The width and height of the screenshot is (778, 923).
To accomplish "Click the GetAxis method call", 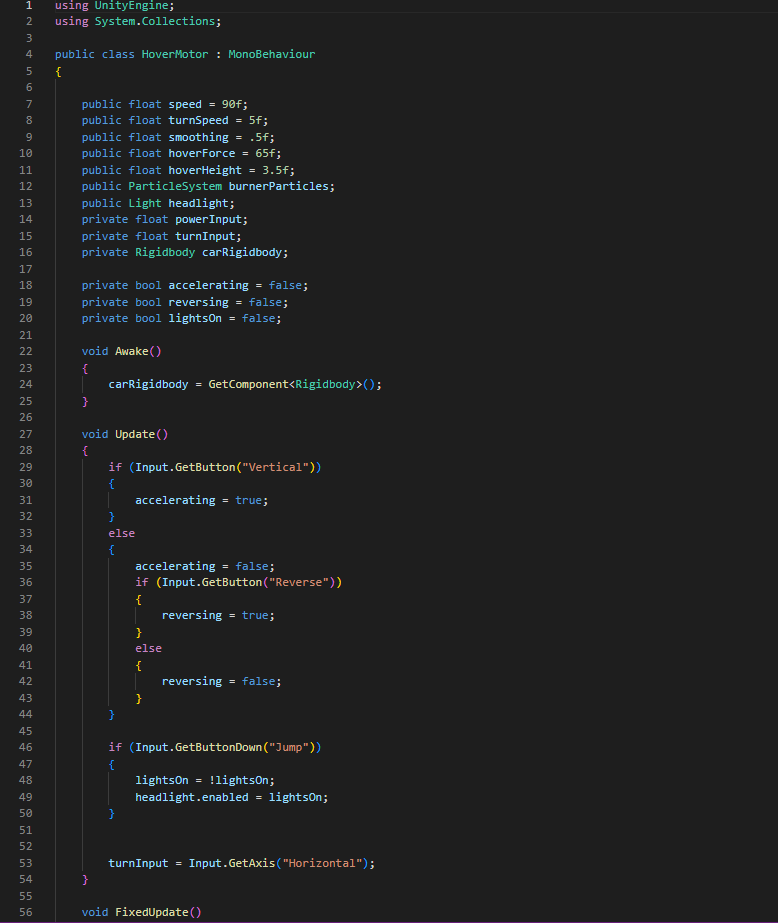I will click(x=255, y=863).
